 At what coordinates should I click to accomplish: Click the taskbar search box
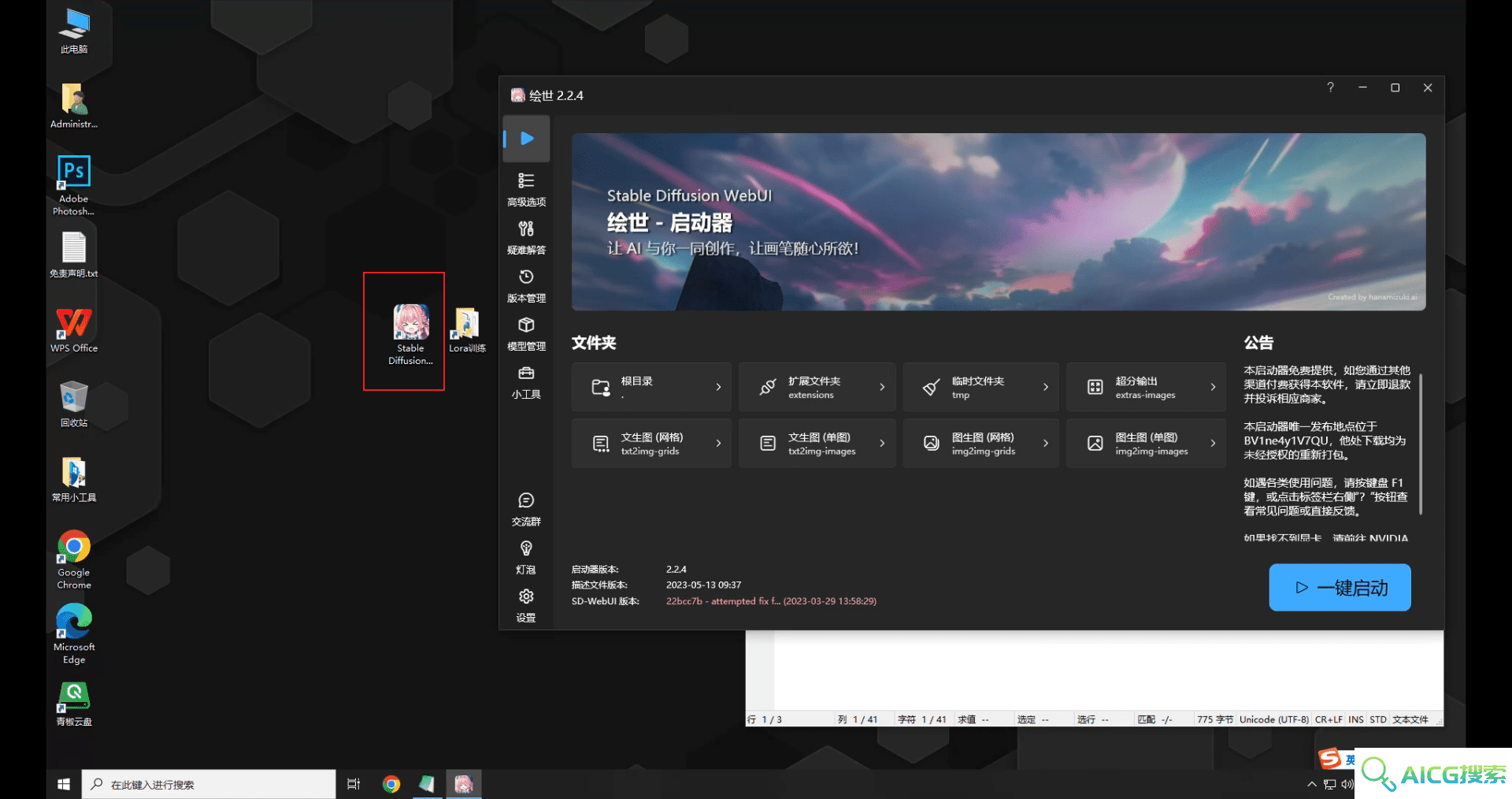point(209,784)
